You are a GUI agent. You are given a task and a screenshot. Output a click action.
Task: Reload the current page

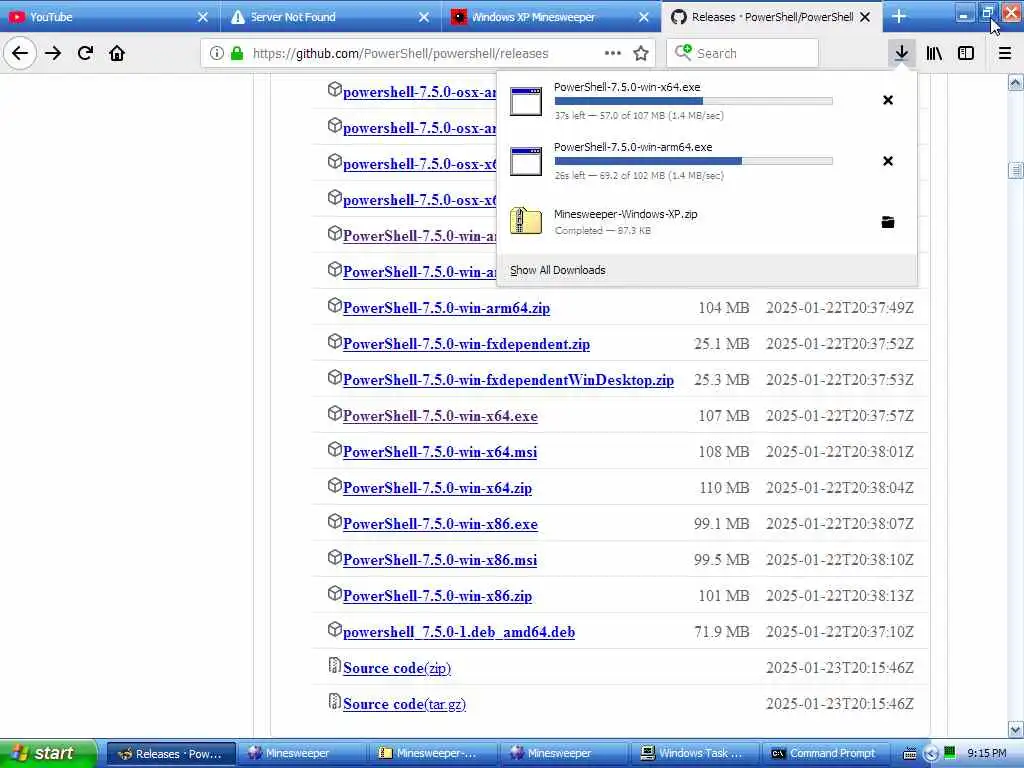pyautogui.click(x=85, y=53)
